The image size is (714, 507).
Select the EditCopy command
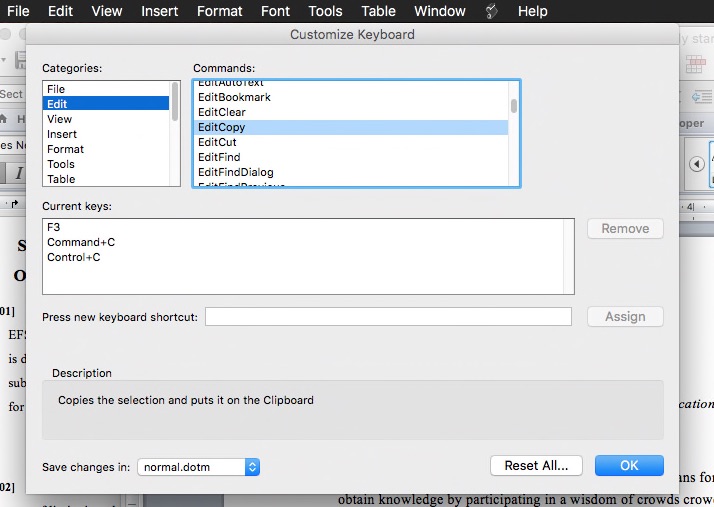351,127
